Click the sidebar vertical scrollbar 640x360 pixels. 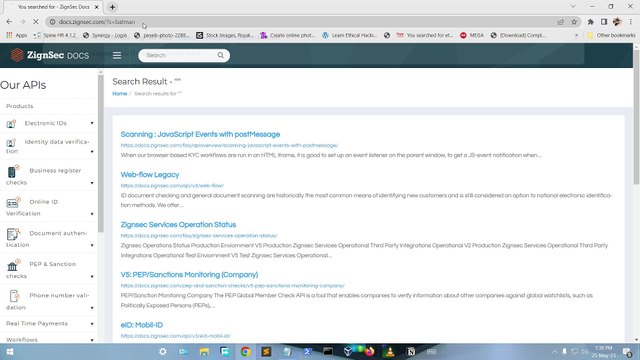(100, 153)
